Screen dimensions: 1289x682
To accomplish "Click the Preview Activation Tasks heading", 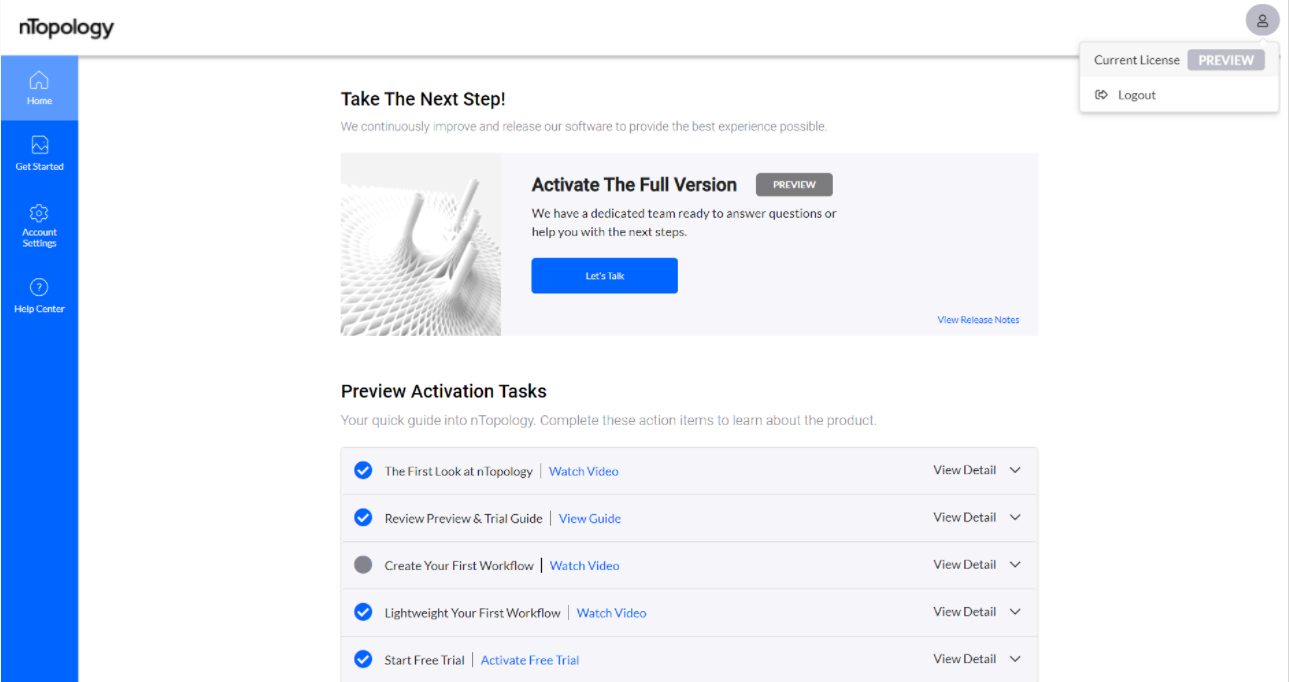I will (x=444, y=391).
